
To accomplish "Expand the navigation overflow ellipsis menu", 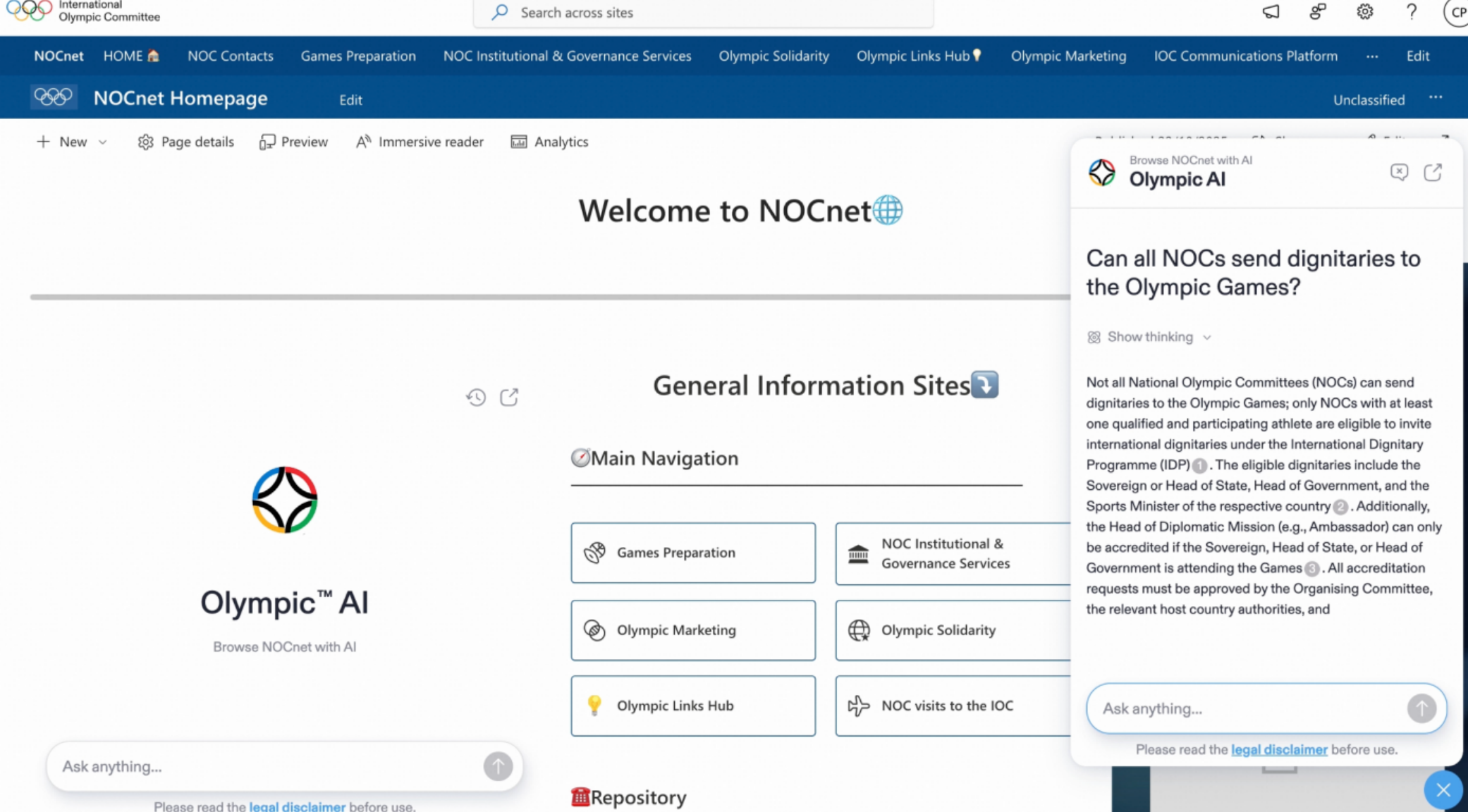I will coord(1371,56).
